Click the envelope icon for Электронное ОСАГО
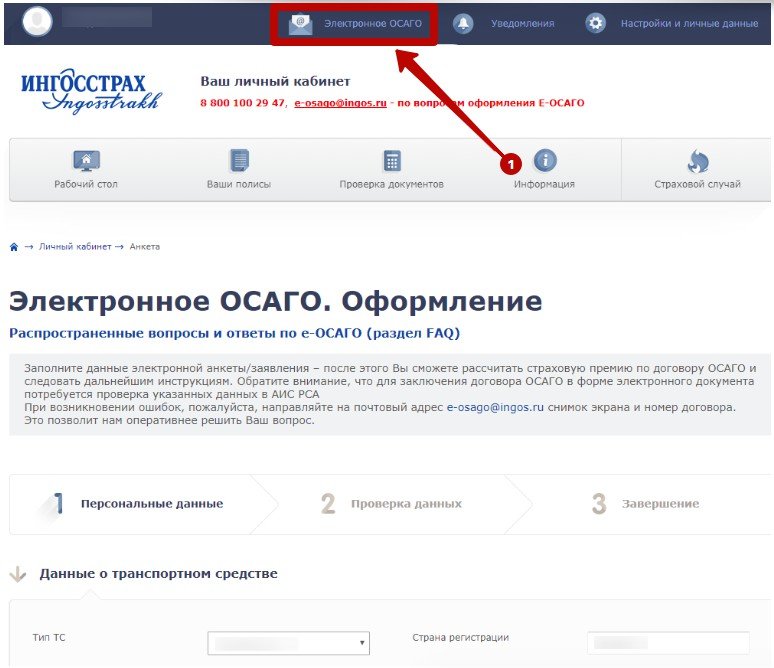The image size is (774, 668). (300, 24)
